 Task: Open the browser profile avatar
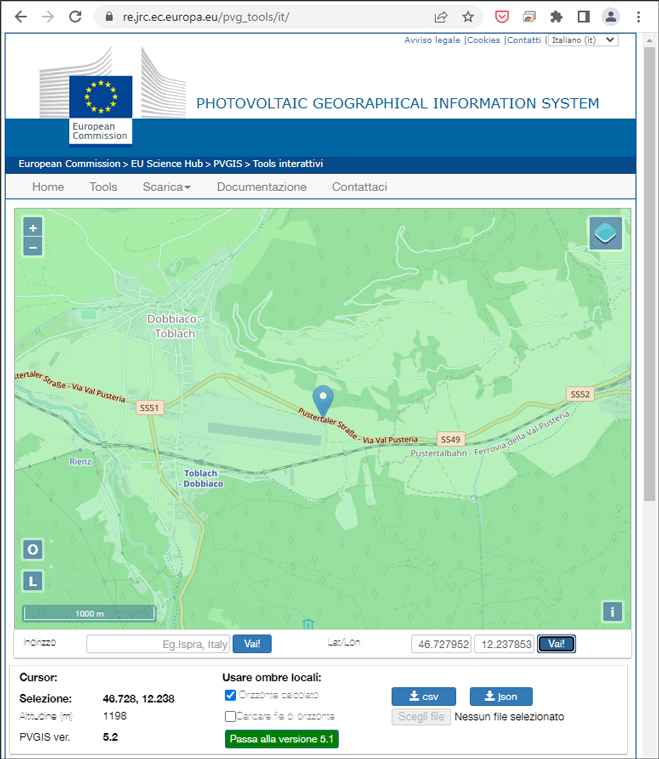[611, 17]
